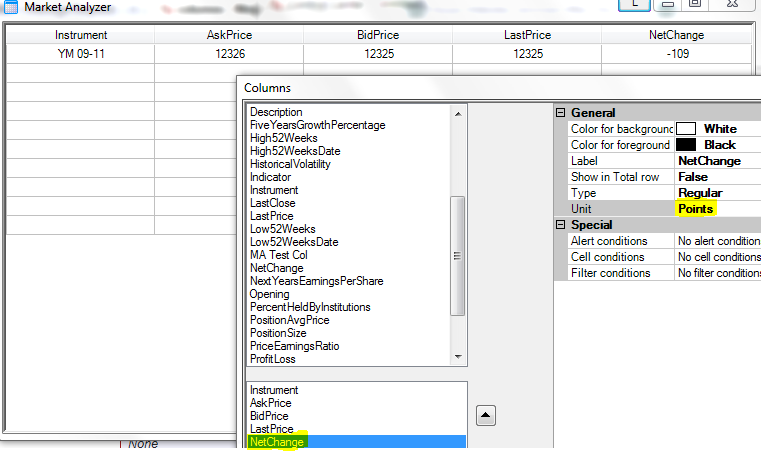
Task: Select LastPrice in the lower applied columns list
Action: pyautogui.click(x=271, y=429)
